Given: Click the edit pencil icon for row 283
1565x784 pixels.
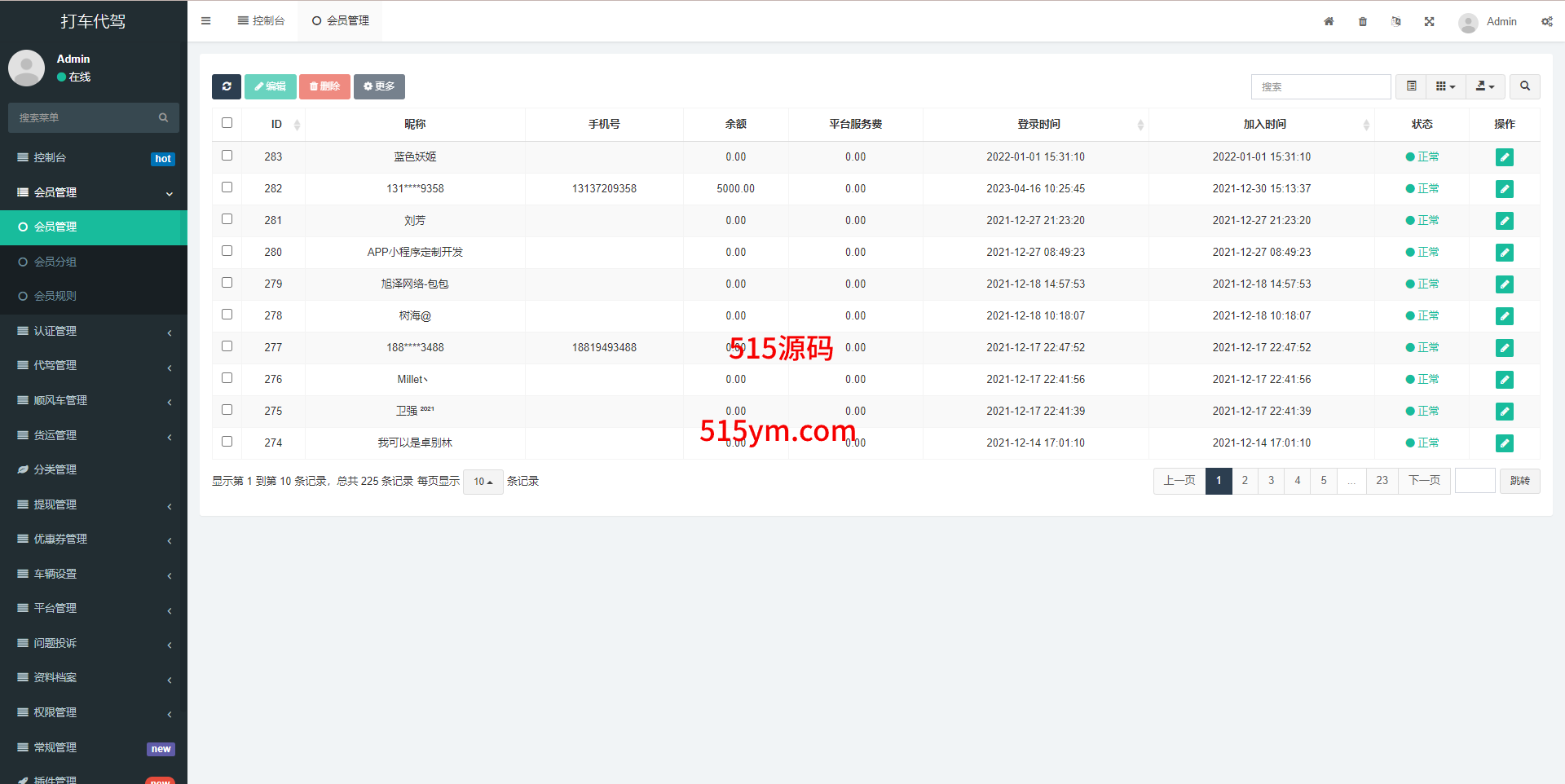Looking at the screenshot, I should point(1504,157).
